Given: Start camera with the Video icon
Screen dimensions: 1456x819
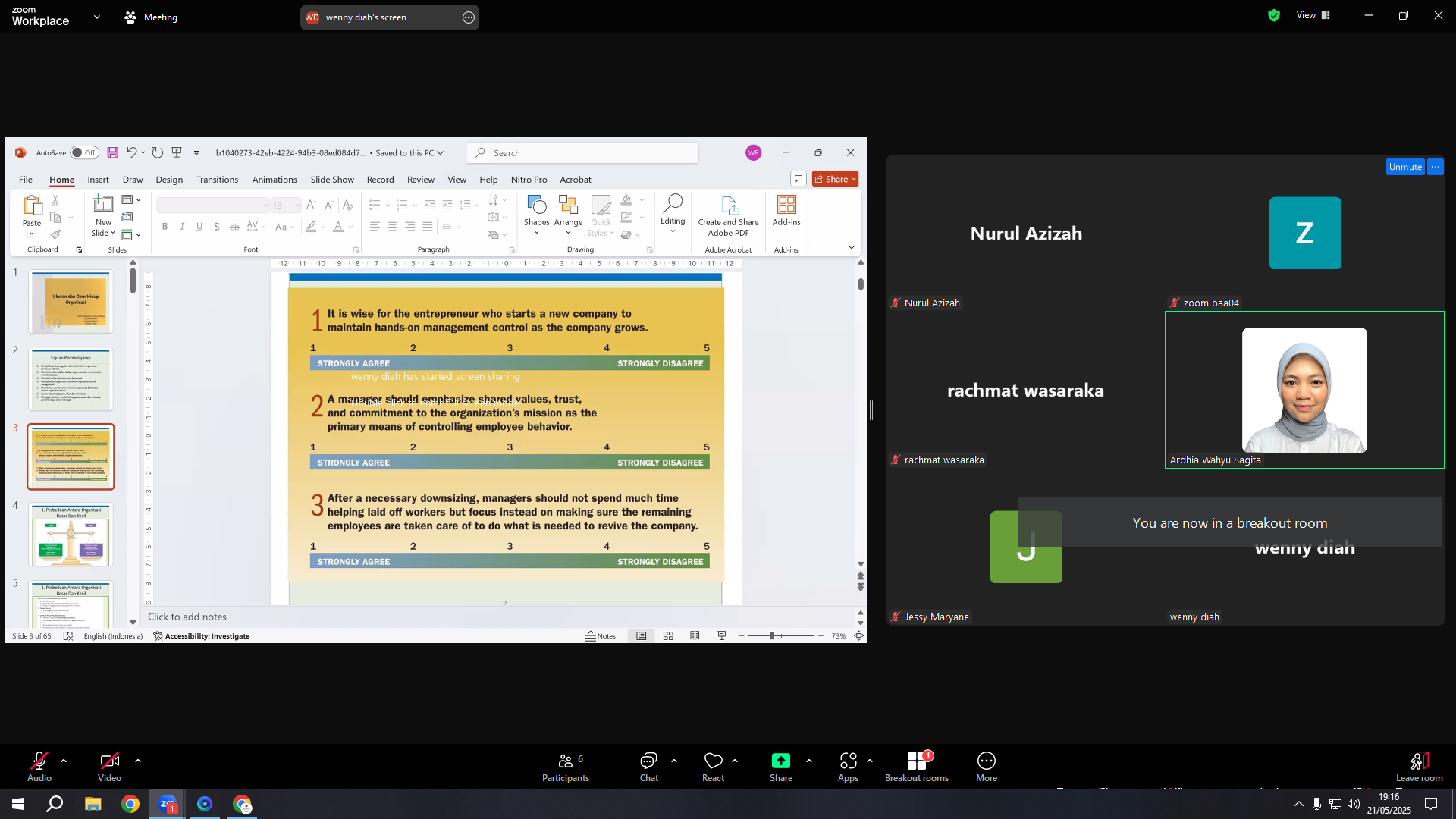Looking at the screenshot, I should (109, 761).
